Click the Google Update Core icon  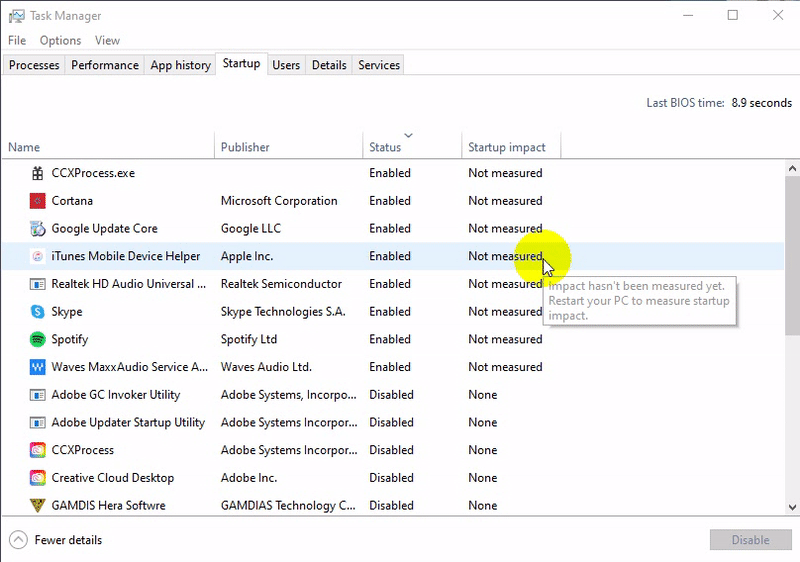(37, 229)
